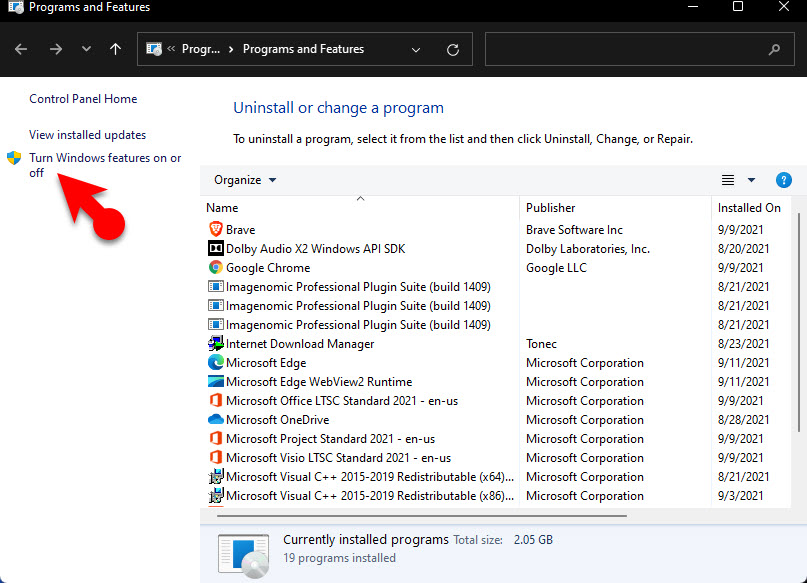Click currently installed programs disc icon

click(243, 556)
